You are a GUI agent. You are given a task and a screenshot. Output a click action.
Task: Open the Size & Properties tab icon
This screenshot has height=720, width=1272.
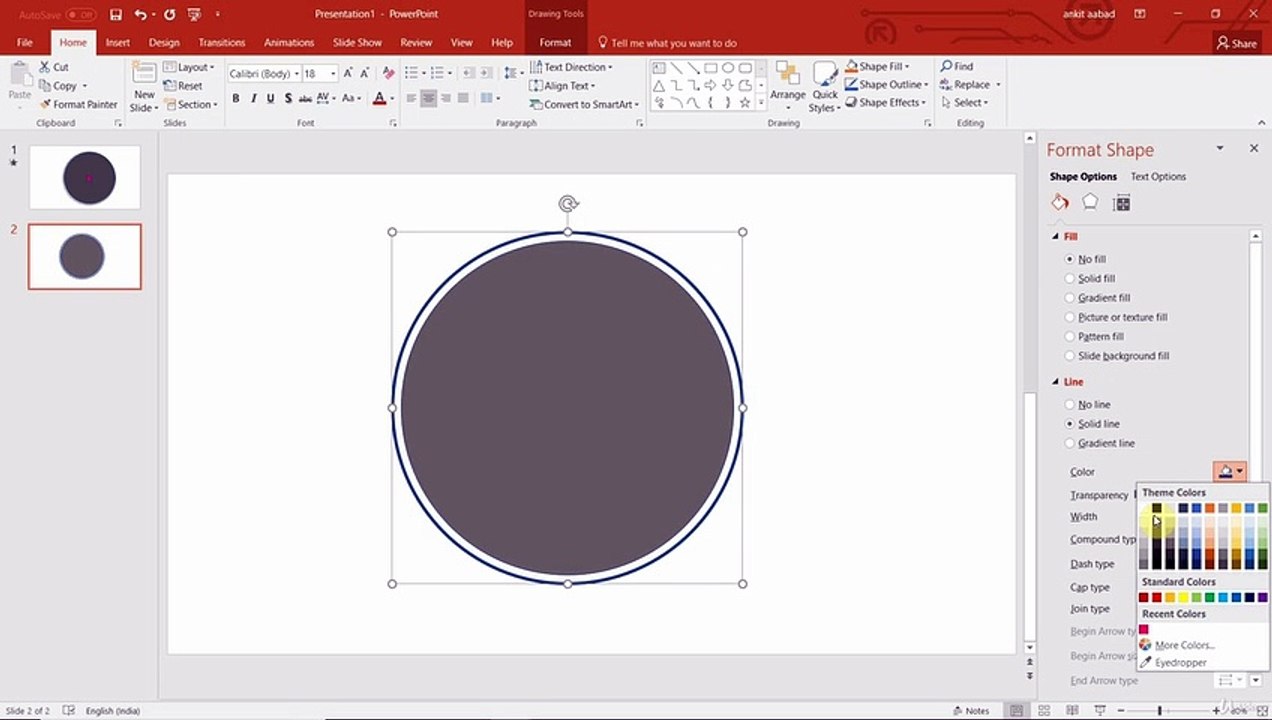point(1121,203)
